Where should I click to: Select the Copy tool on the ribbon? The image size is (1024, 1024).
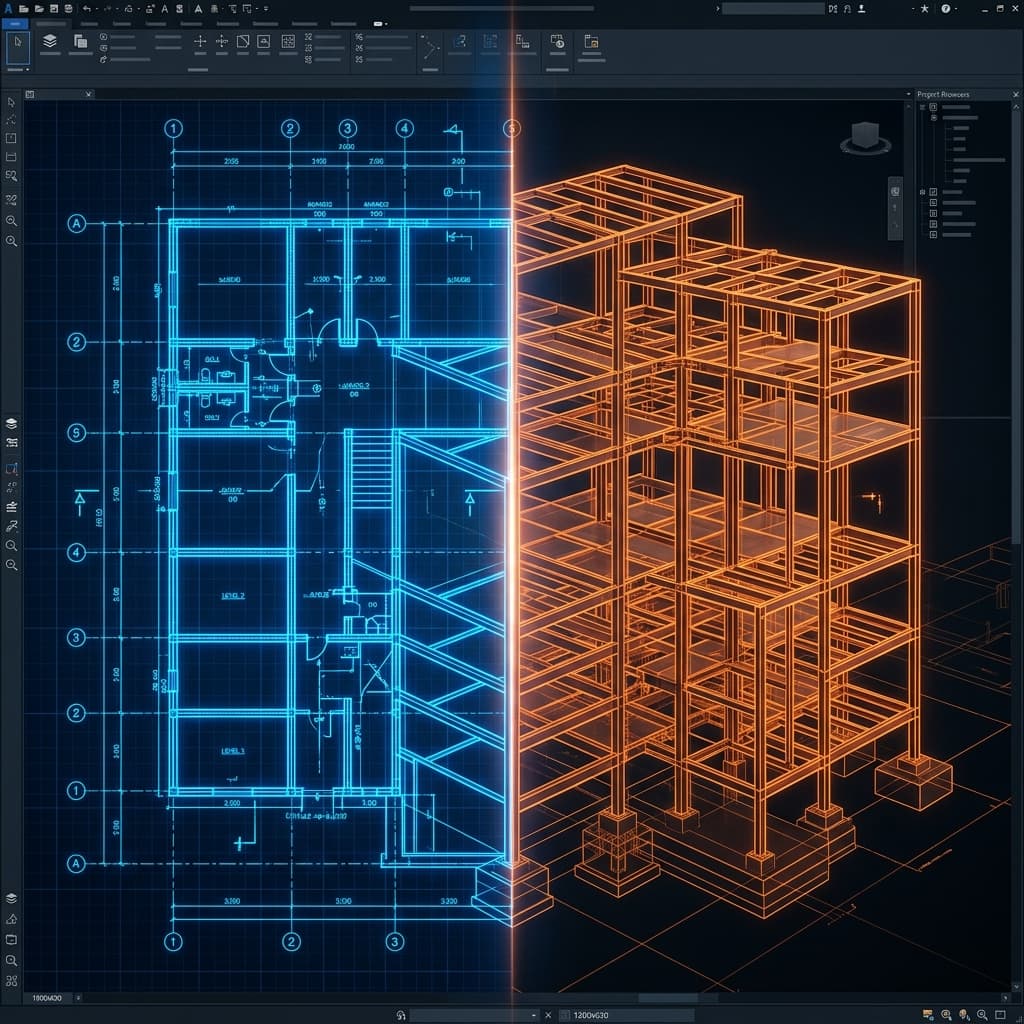pyautogui.click(x=78, y=40)
